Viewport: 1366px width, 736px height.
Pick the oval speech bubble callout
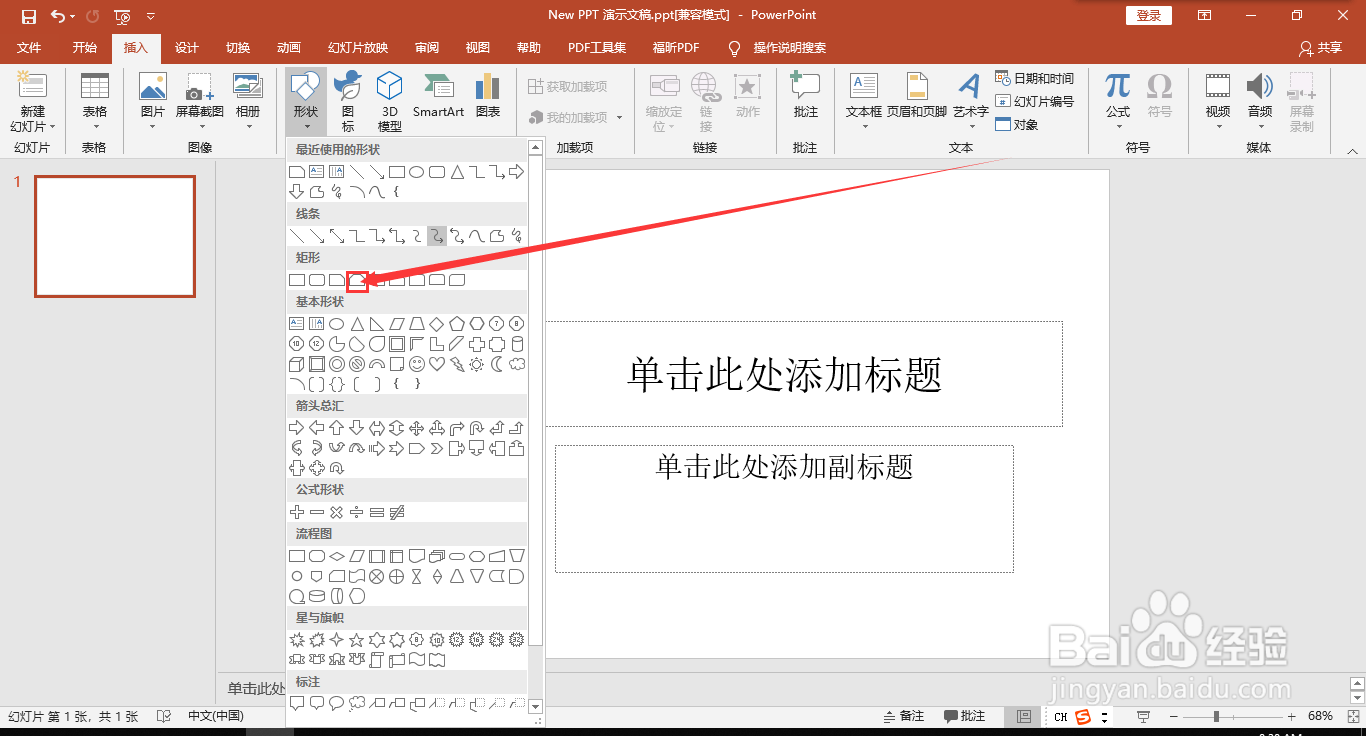[x=337, y=704]
